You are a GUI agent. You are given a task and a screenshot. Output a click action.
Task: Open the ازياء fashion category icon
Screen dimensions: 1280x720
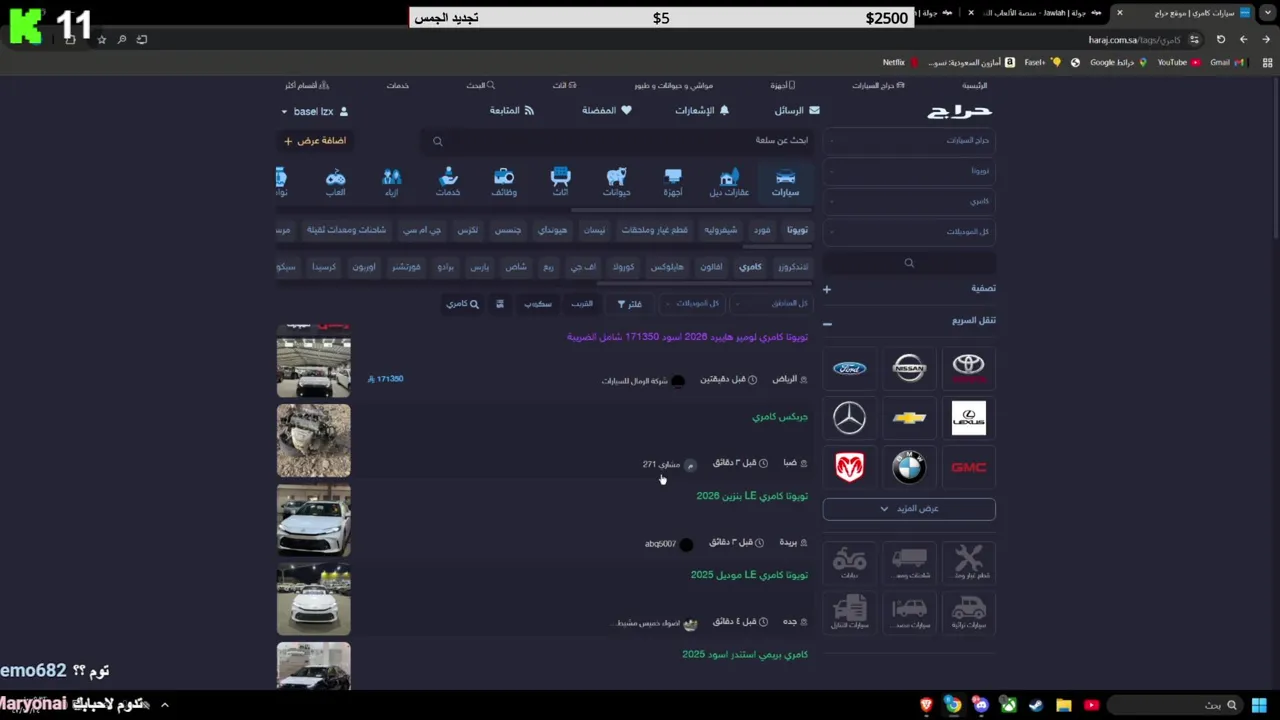(392, 182)
